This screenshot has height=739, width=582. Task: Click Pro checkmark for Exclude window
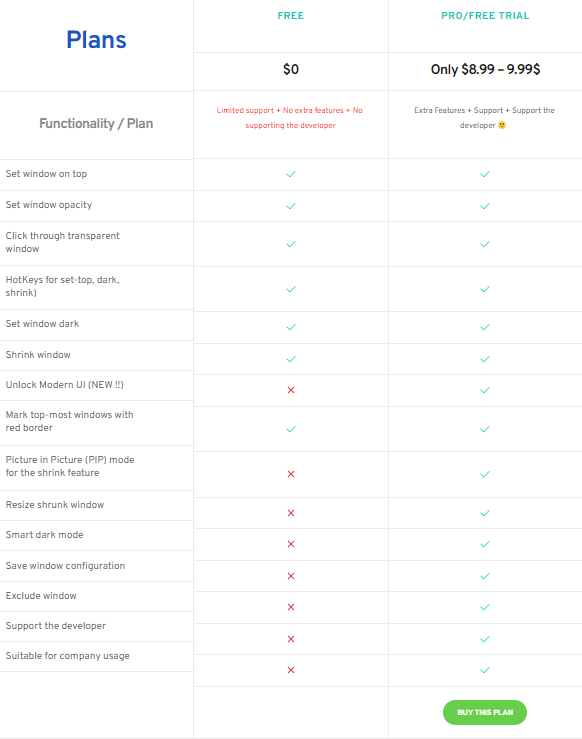pos(485,607)
